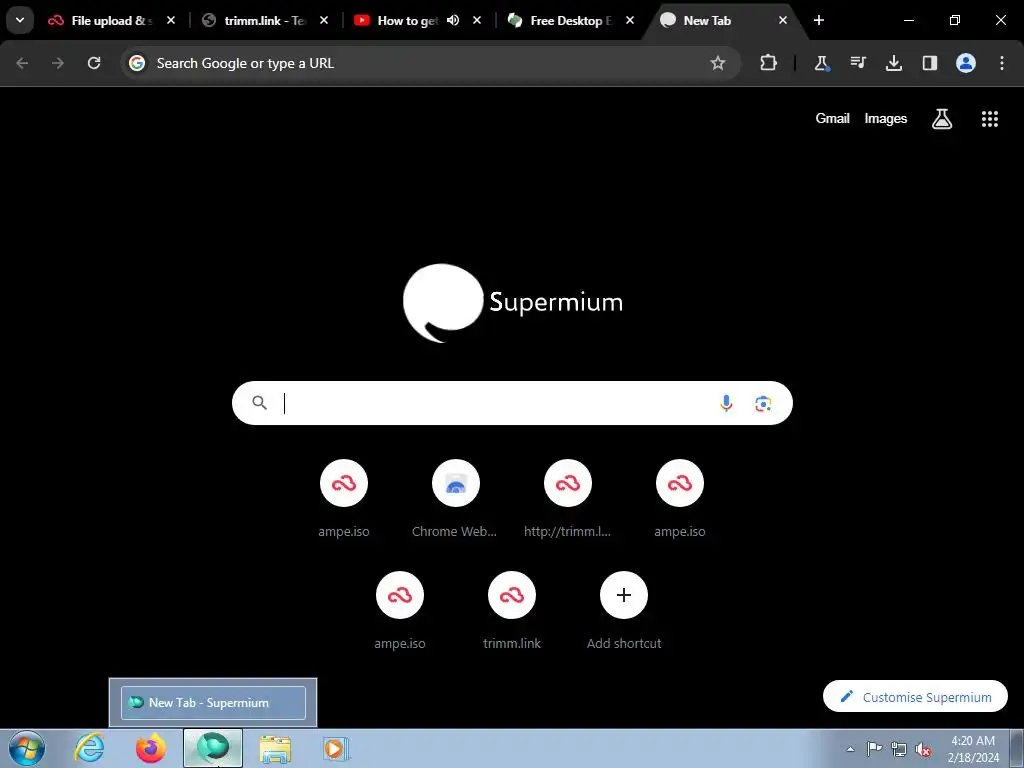
Task: Show hidden system tray icons
Action: coord(850,749)
